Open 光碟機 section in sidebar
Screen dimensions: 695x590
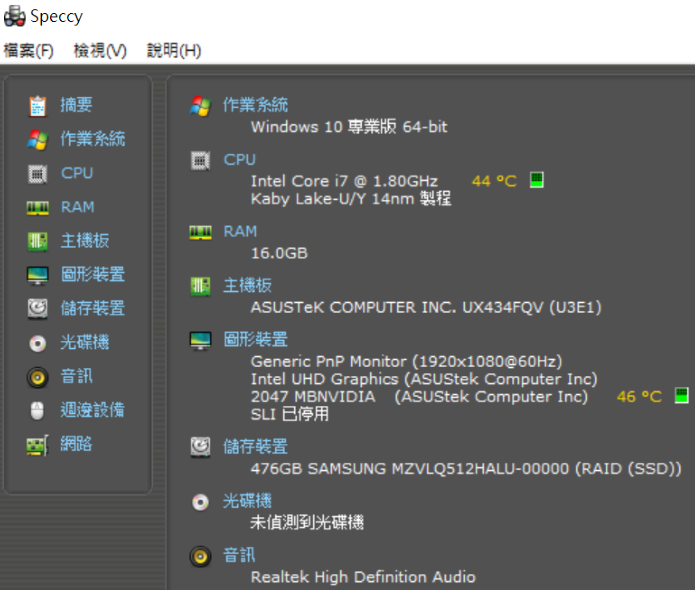tap(85, 342)
